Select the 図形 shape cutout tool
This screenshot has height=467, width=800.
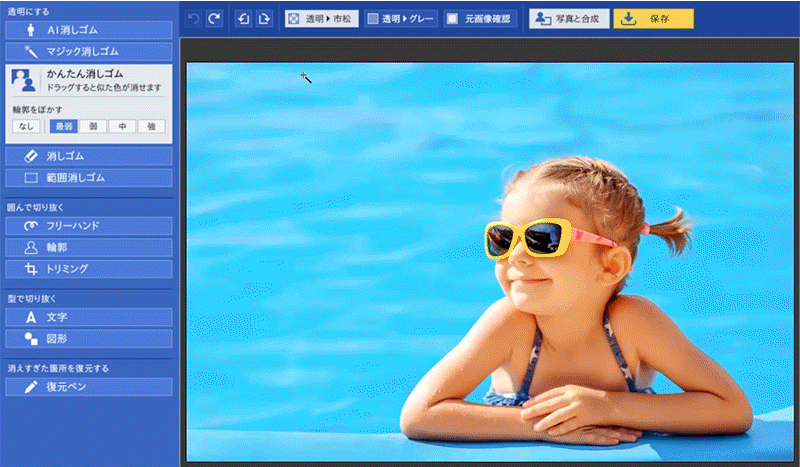point(88,338)
